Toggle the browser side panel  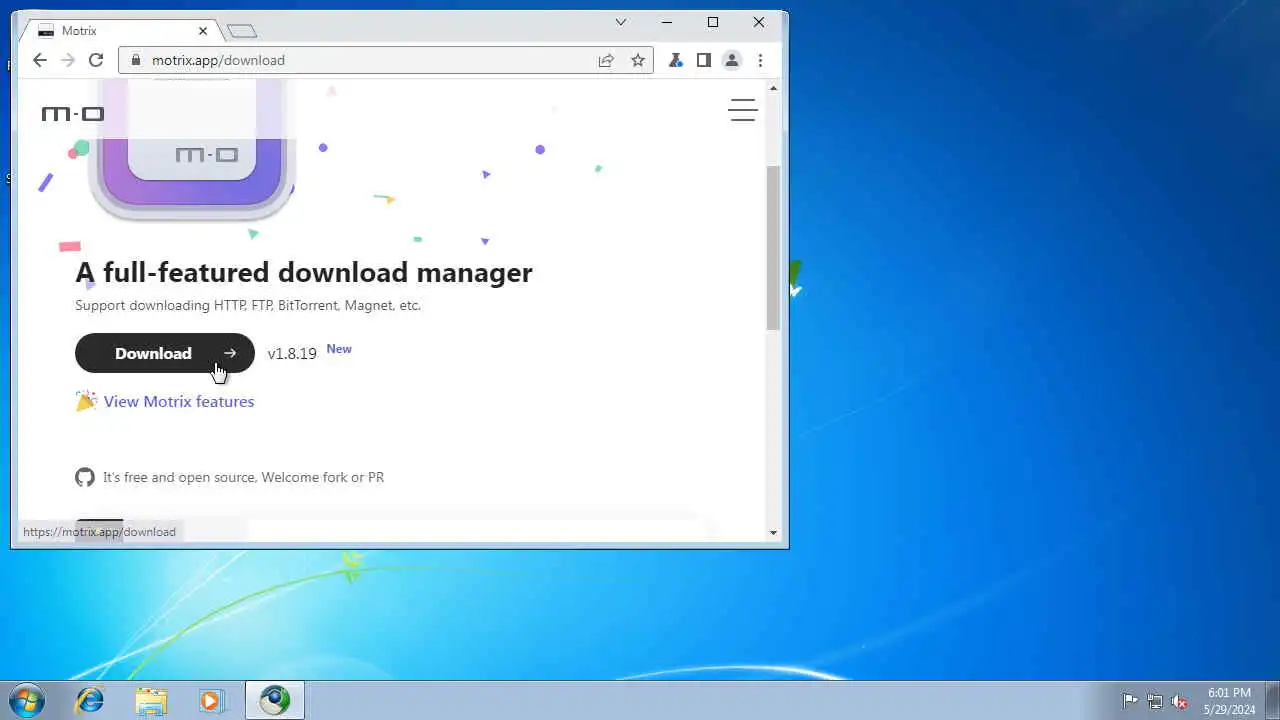[x=704, y=60]
